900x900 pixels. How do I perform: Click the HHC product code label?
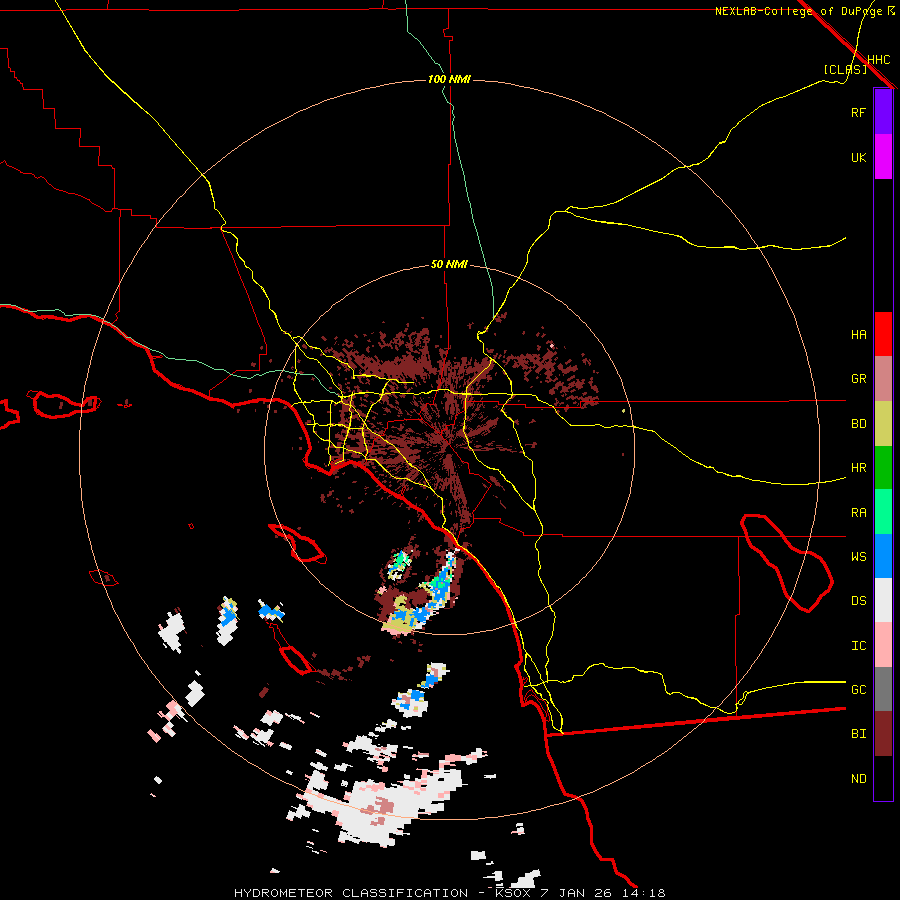pyautogui.click(x=879, y=60)
